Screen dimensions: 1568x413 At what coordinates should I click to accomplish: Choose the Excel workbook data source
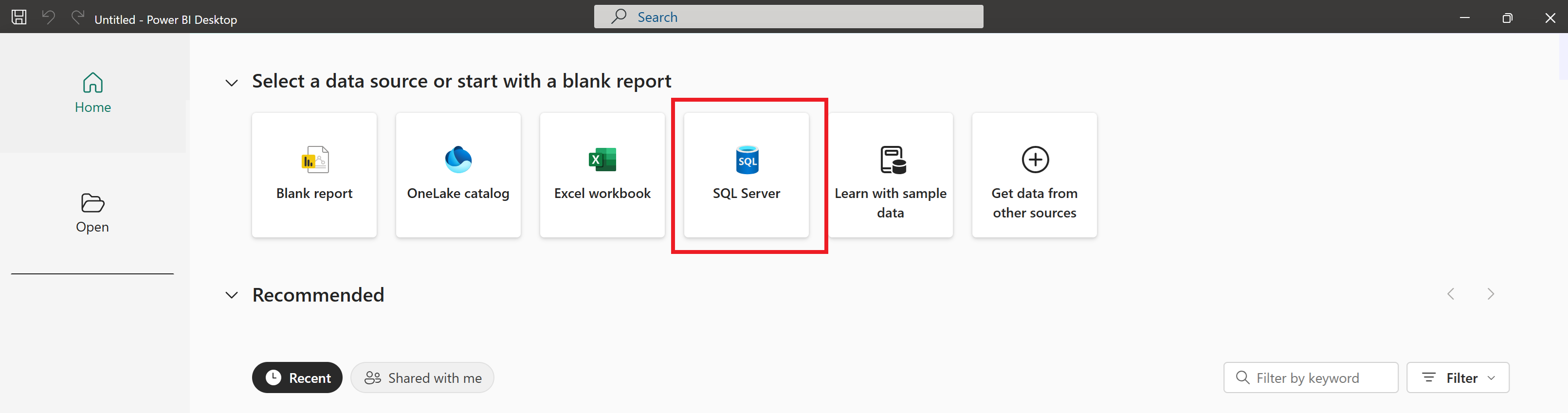point(602,175)
